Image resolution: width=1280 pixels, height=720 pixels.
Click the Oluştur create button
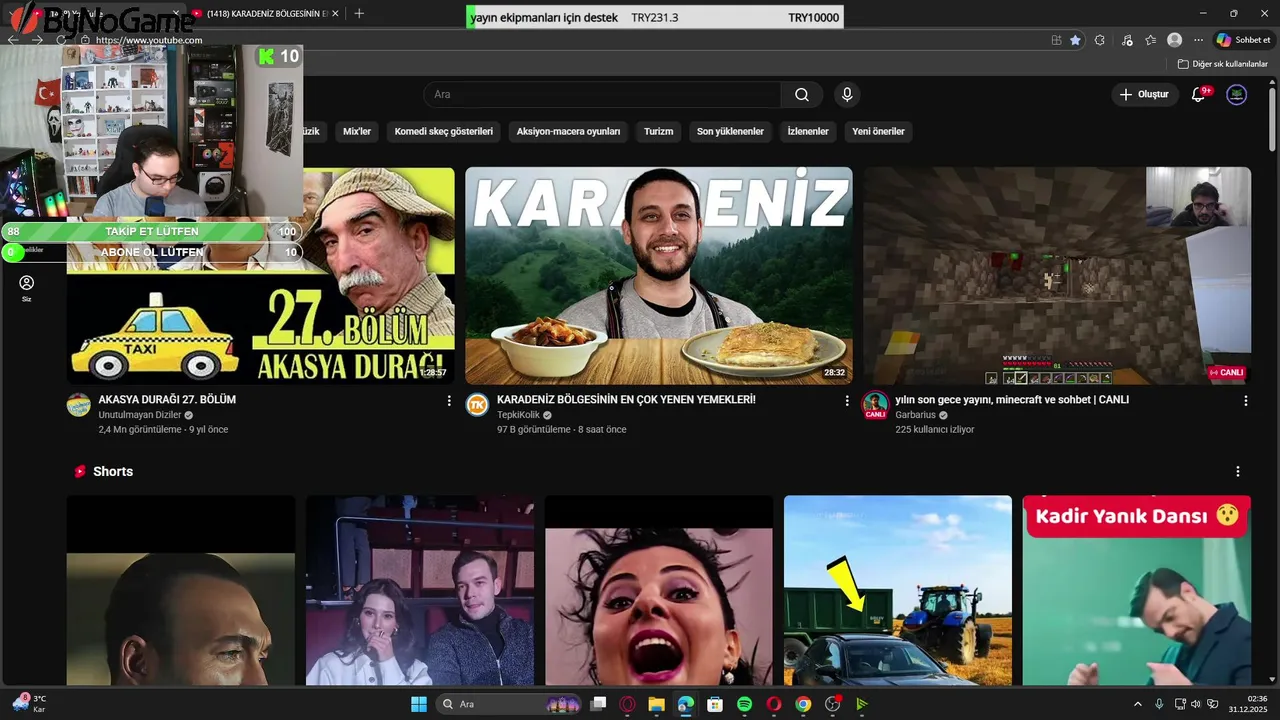pos(1143,94)
